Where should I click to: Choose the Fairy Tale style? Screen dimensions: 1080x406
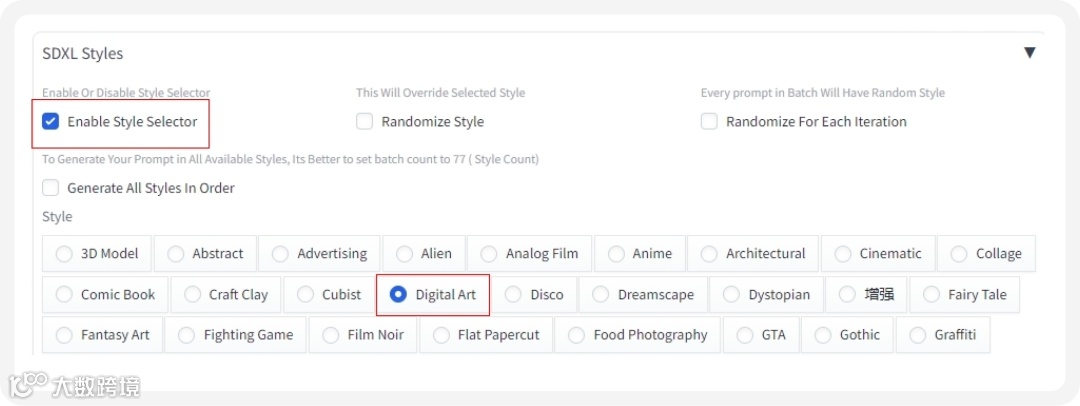click(932, 295)
